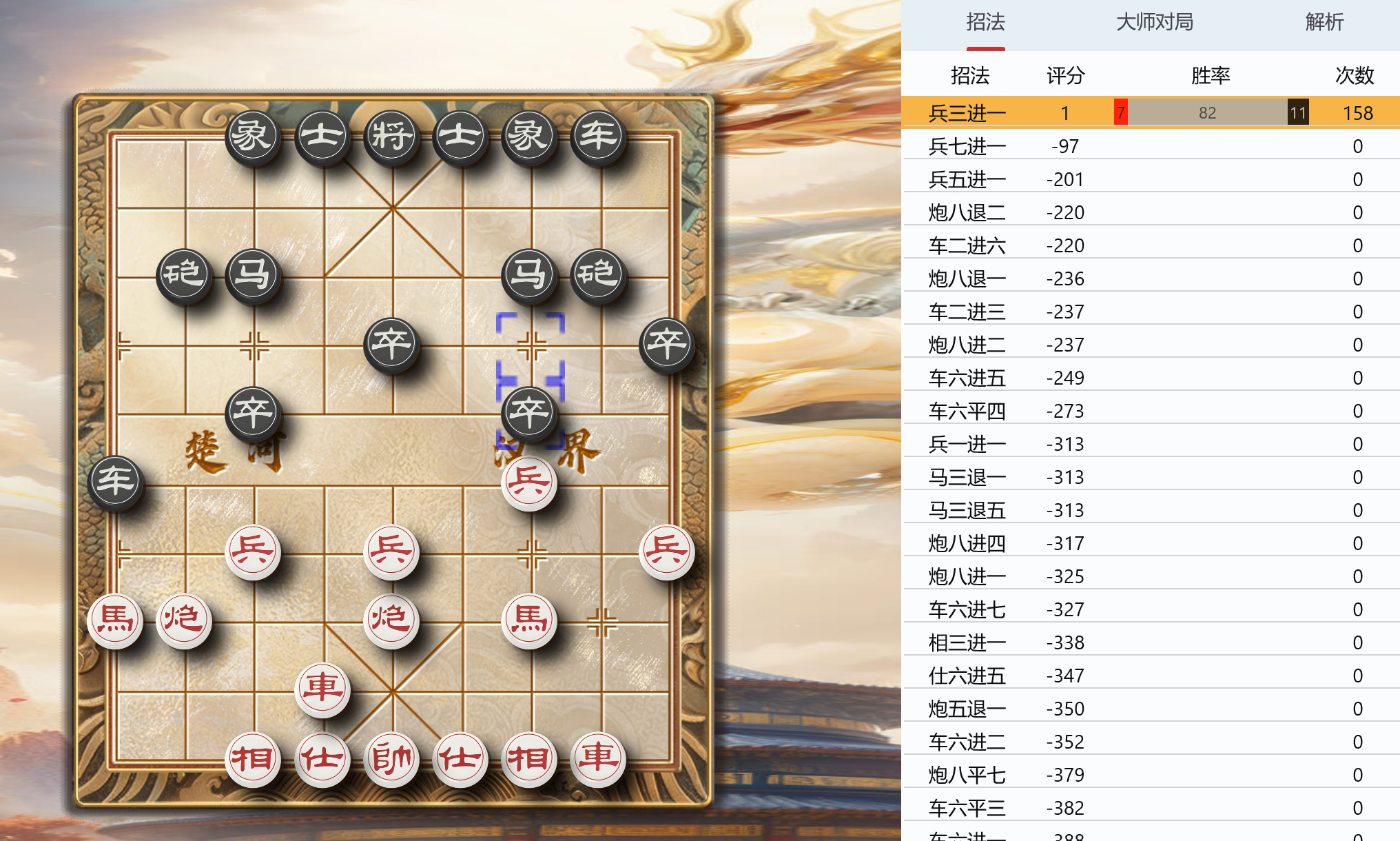This screenshot has width=1400, height=841.
Task: Switch to the 大师对局 tab
Action: 1155,22
